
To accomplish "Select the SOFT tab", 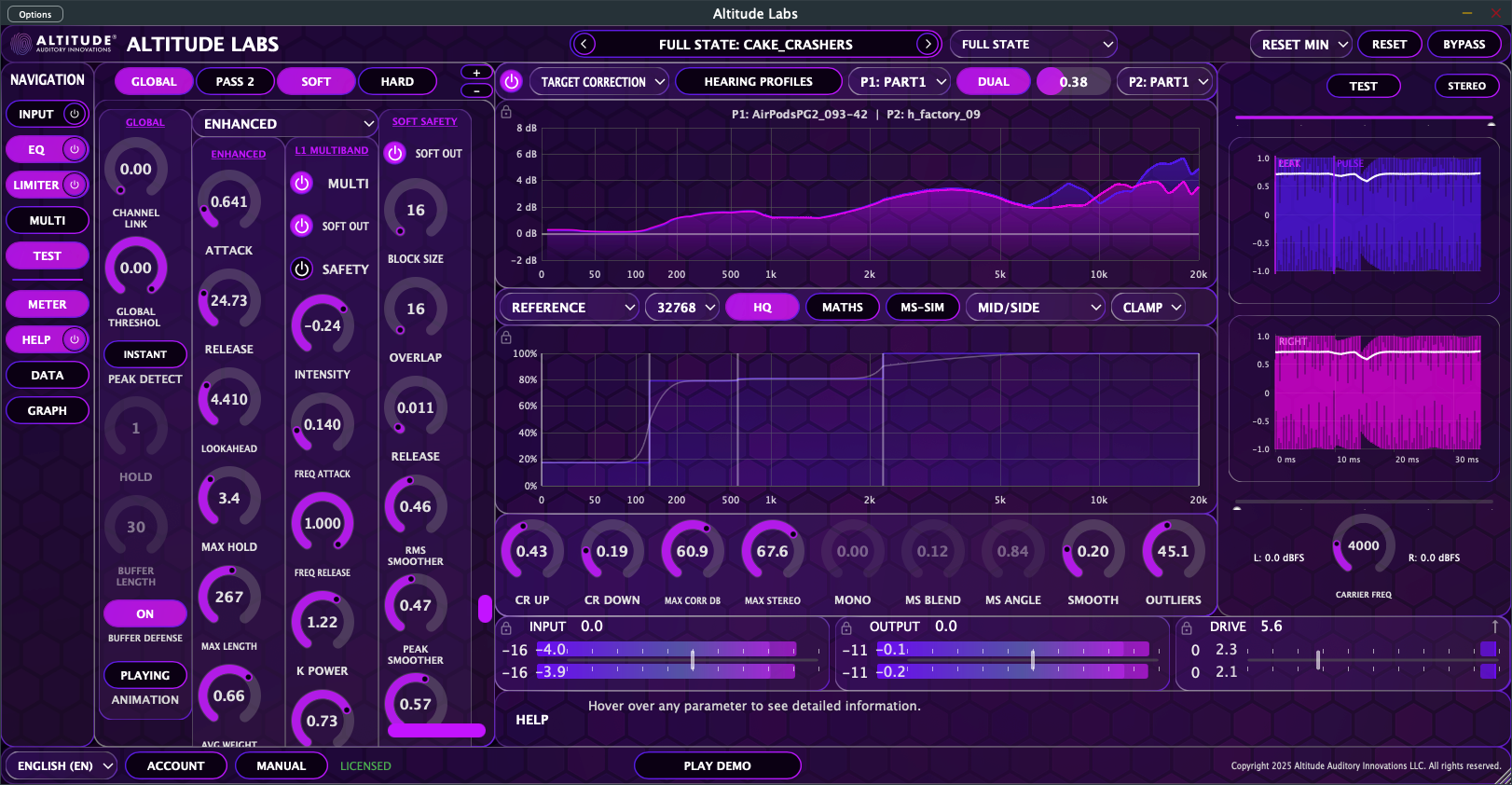I will (316, 81).
